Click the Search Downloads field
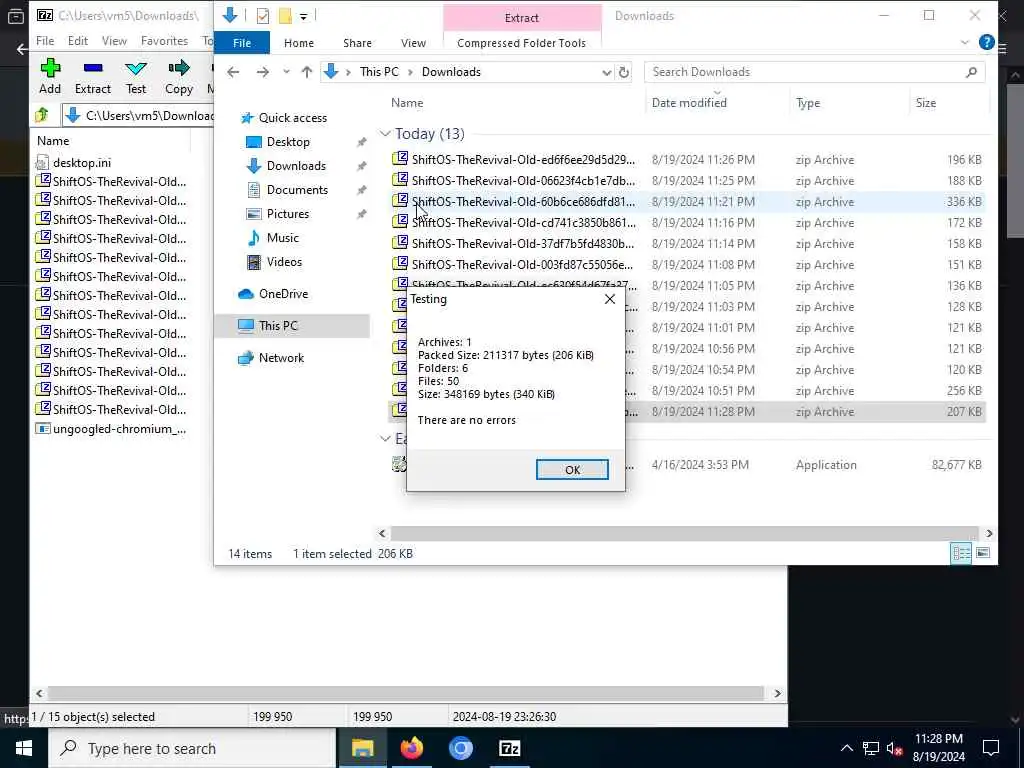Image resolution: width=1024 pixels, height=768 pixels. click(x=814, y=72)
